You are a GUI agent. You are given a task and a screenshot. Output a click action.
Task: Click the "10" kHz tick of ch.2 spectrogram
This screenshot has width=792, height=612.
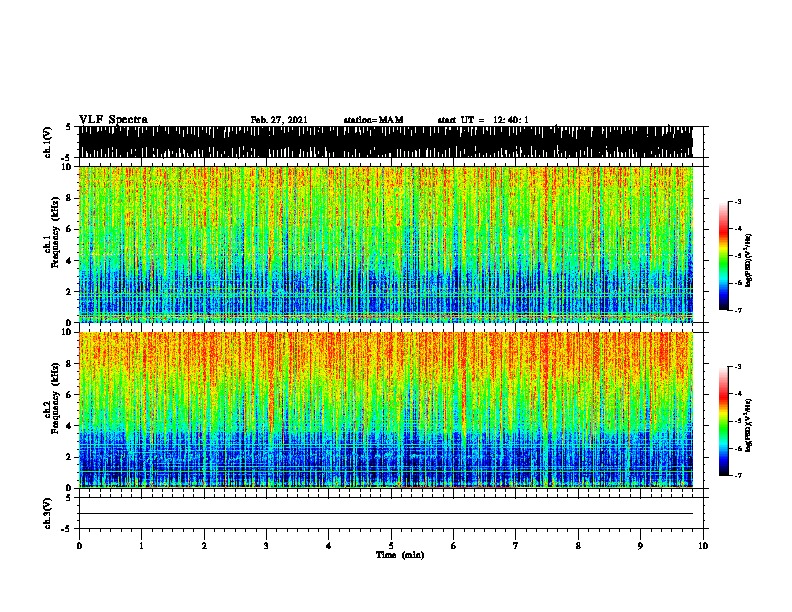point(68,332)
